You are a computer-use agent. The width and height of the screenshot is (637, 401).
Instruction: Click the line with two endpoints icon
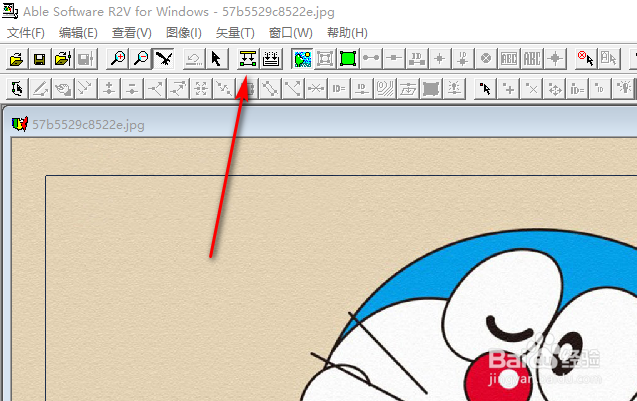coord(371,59)
